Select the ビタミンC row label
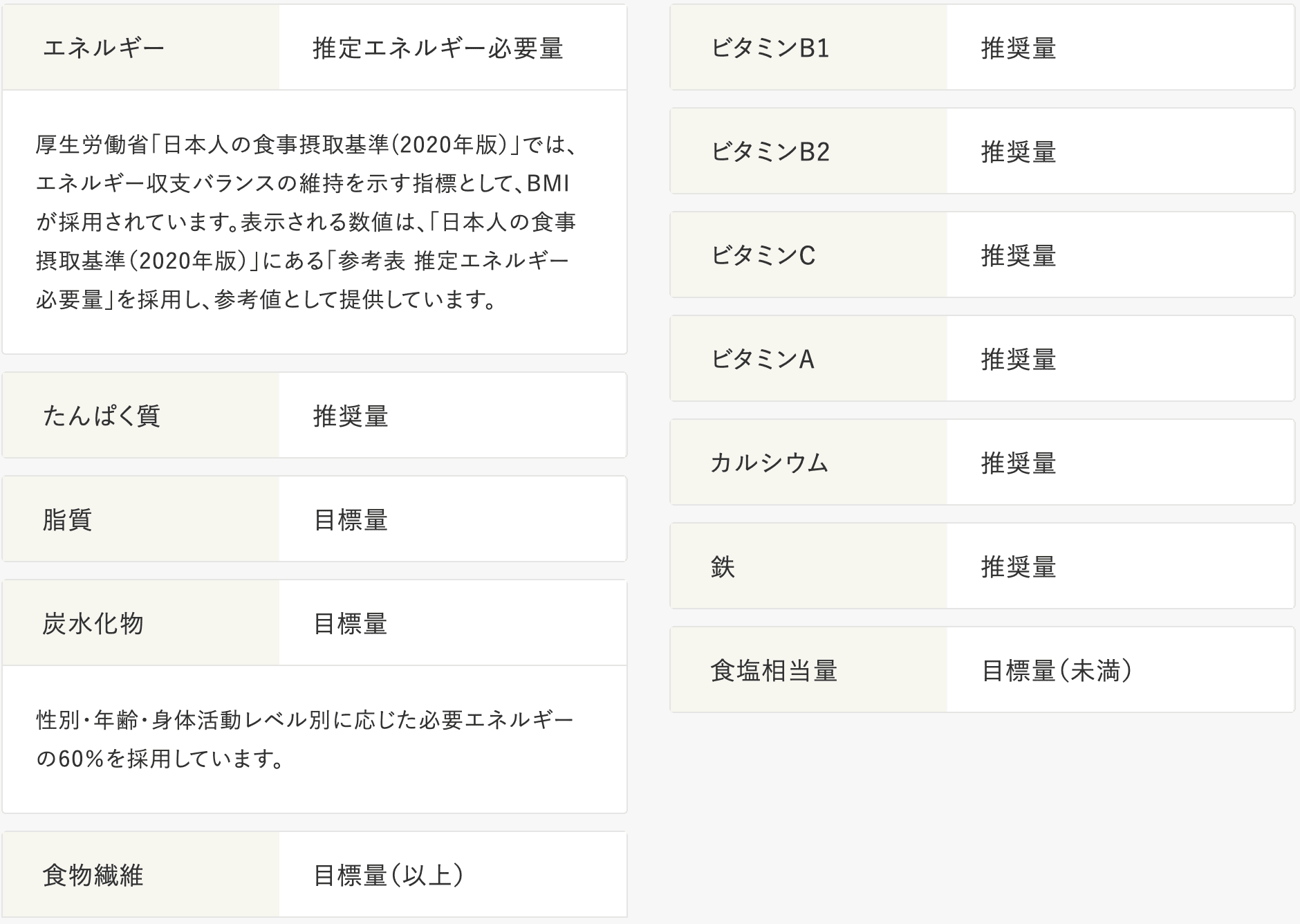The height and width of the screenshot is (924, 1300). [763, 255]
